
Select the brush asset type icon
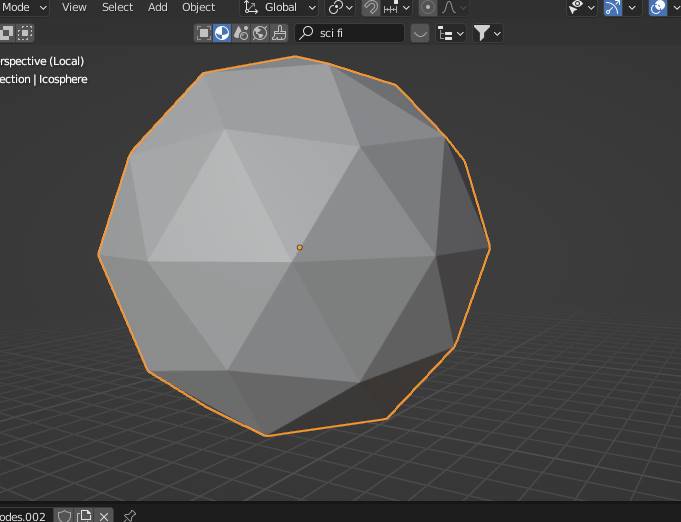[x=279, y=33]
